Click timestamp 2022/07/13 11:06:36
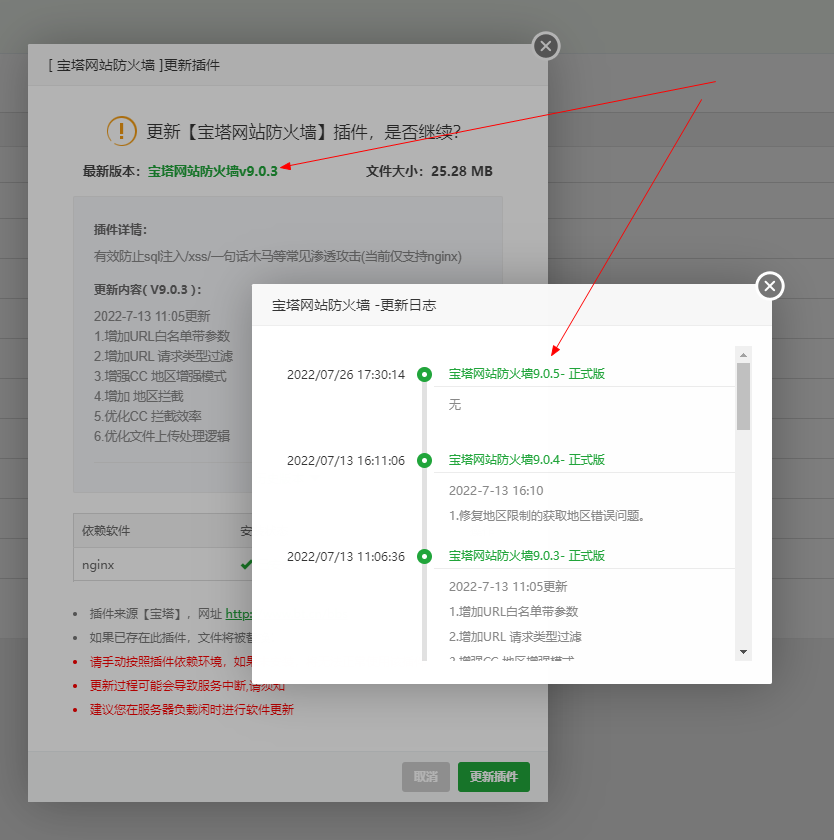The height and width of the screenshot is (840, 834). (x=346, y=557)
